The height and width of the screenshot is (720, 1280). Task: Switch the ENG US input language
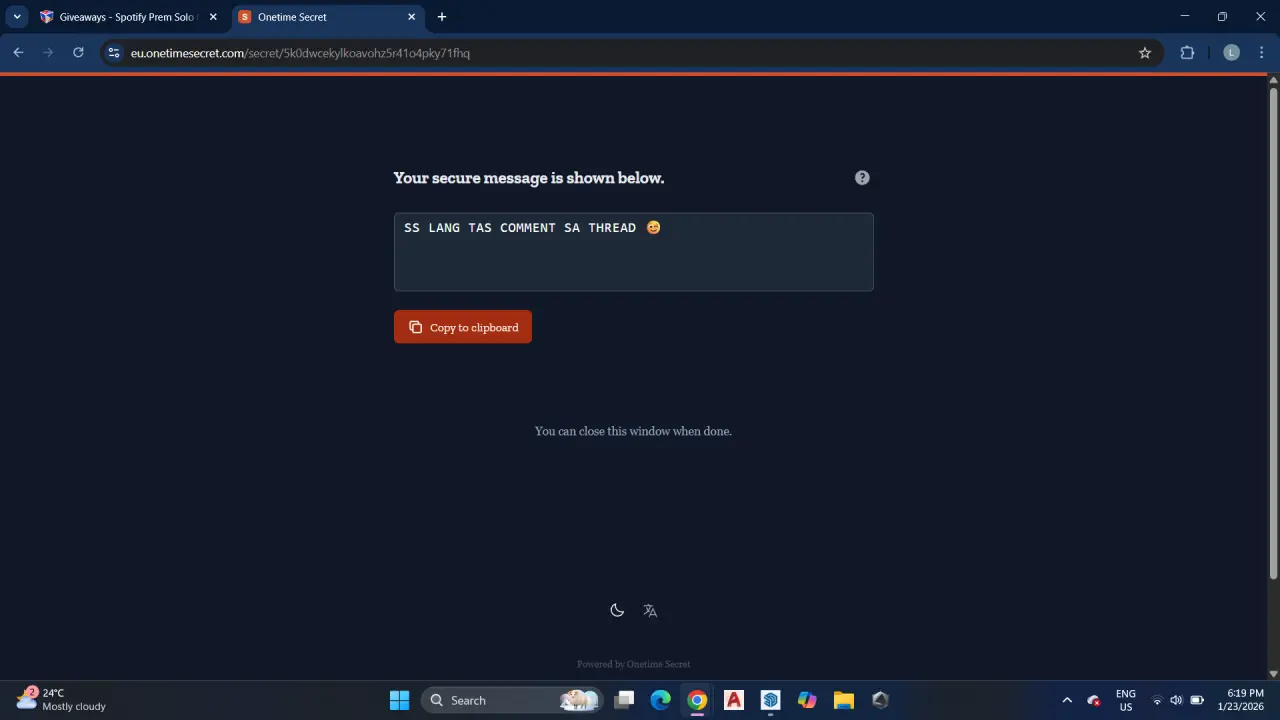coord(1126,700)
